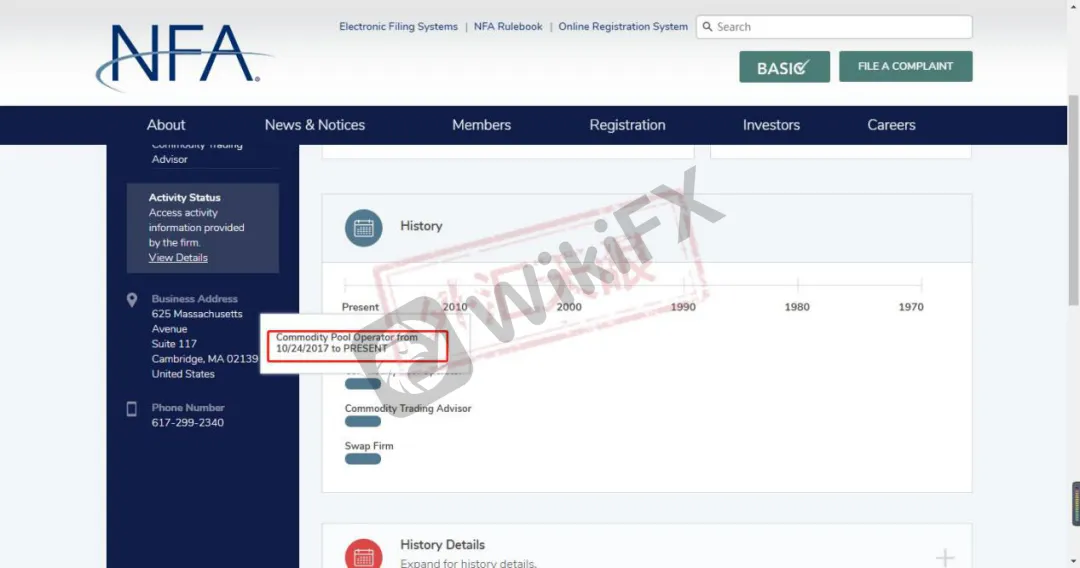Open the Electronic Filing Systems link
The image size is (1080, 568).
pos(398,27)
